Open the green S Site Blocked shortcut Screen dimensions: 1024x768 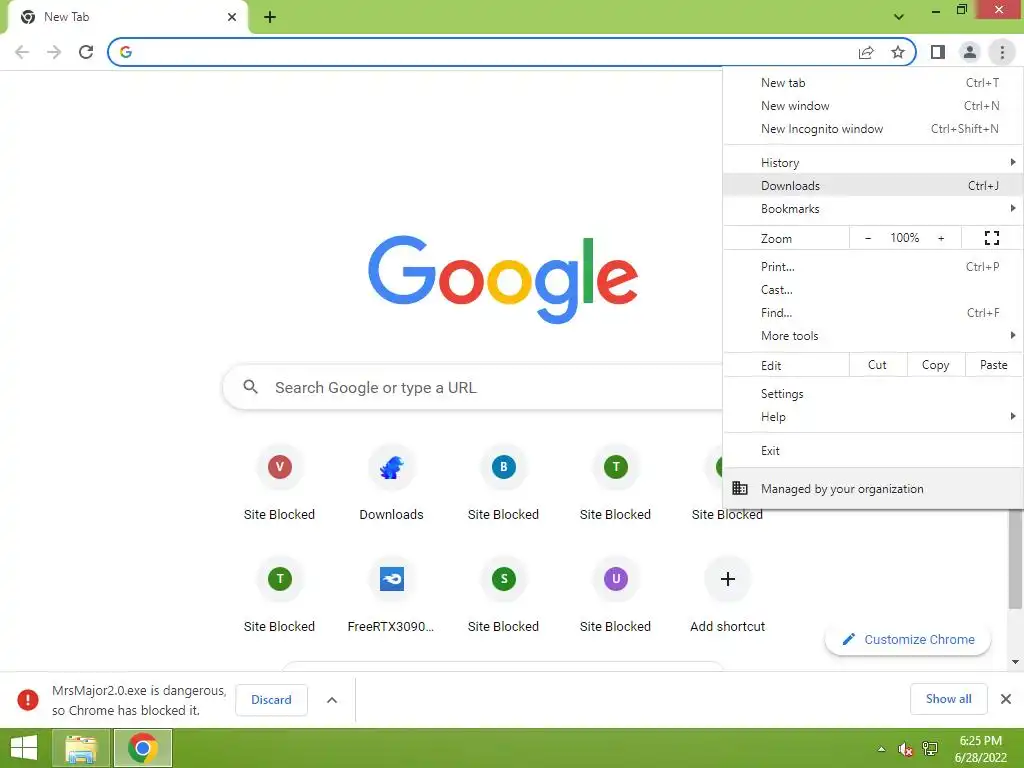[504, 595]
